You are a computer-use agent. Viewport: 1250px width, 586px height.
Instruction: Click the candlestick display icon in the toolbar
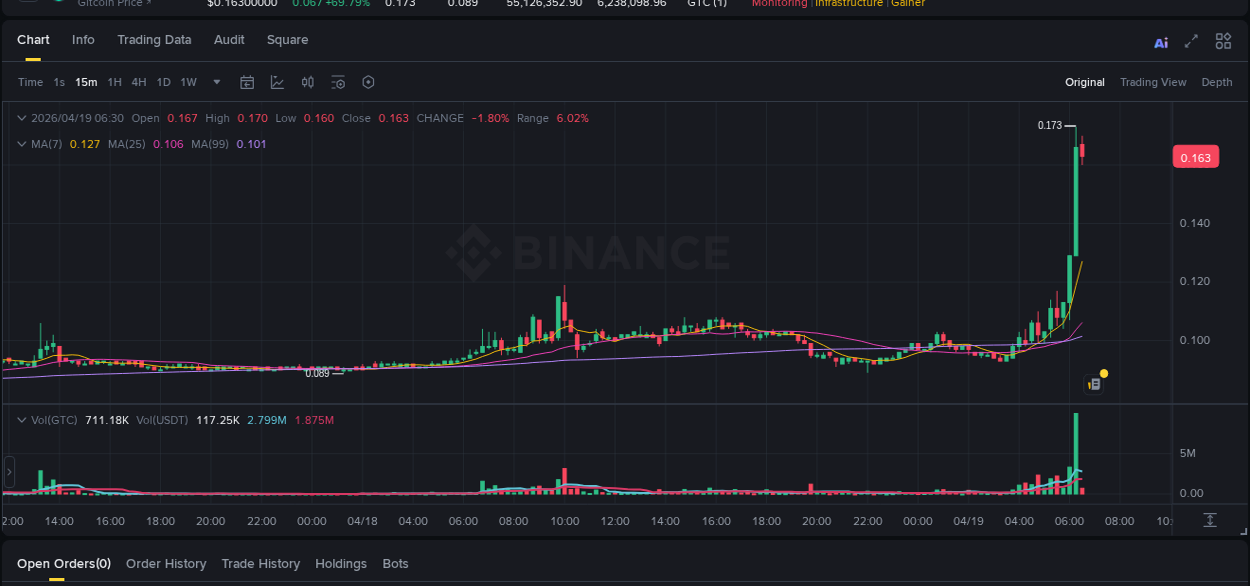pyautogui.click(x=307, y=82)
